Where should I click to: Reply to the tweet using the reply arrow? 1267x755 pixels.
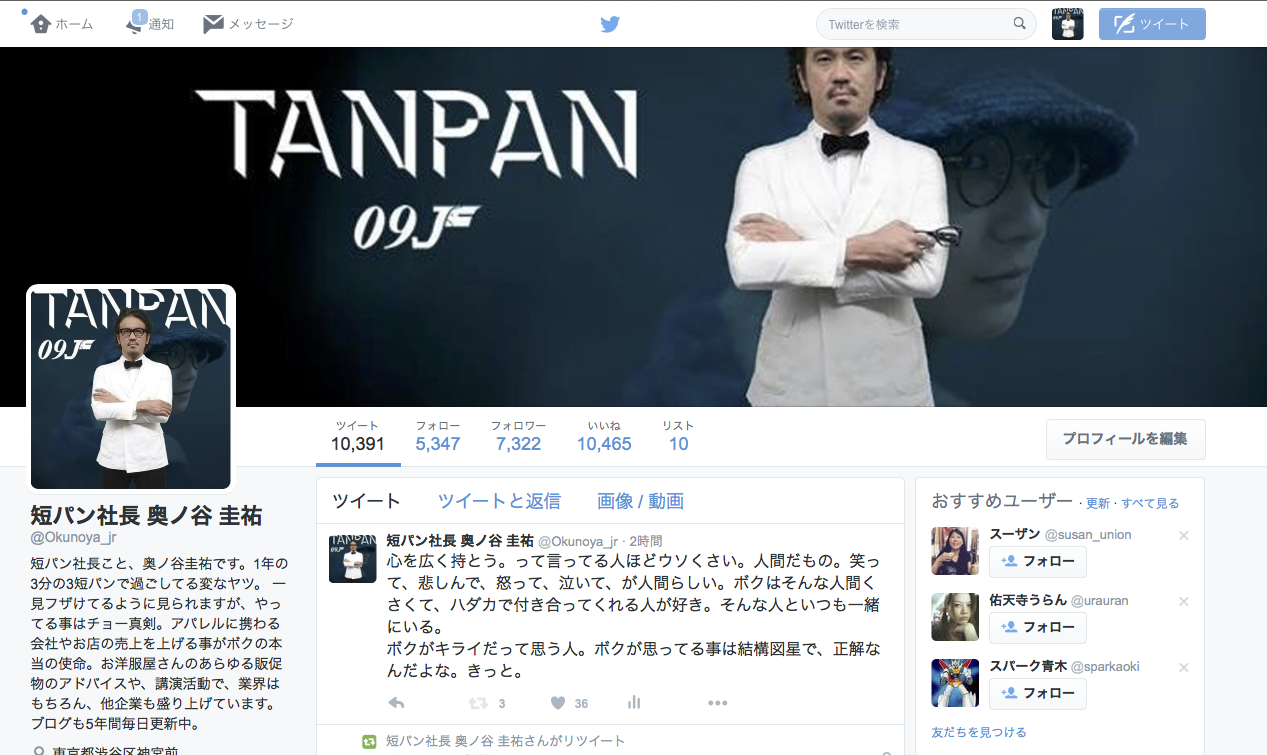395,703
